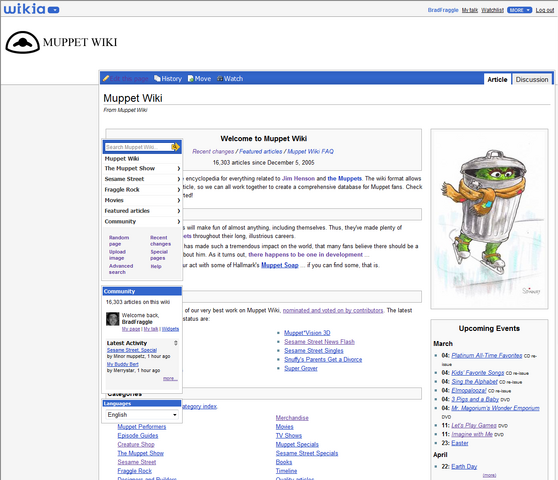Click the Oscar the Grouch skating image

489,219
